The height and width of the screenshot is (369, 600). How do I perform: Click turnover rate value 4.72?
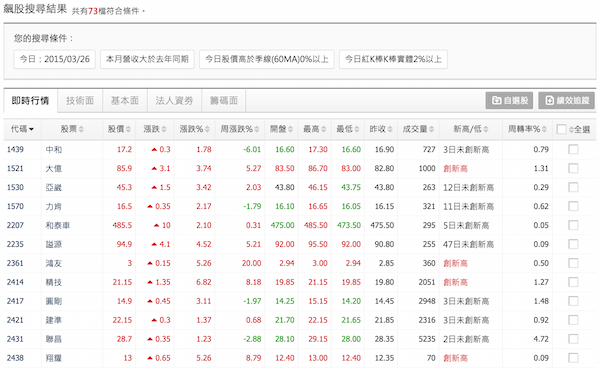point(541,339)
